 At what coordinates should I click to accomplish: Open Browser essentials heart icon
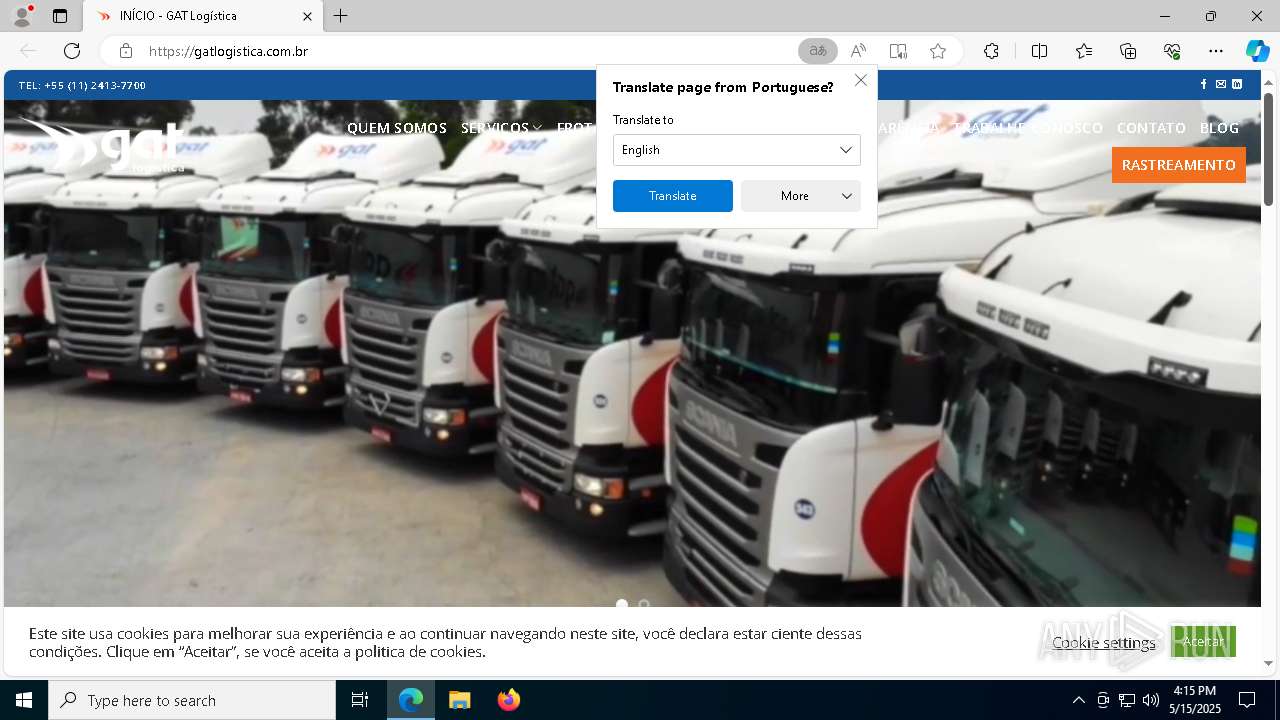[1172, 51]
